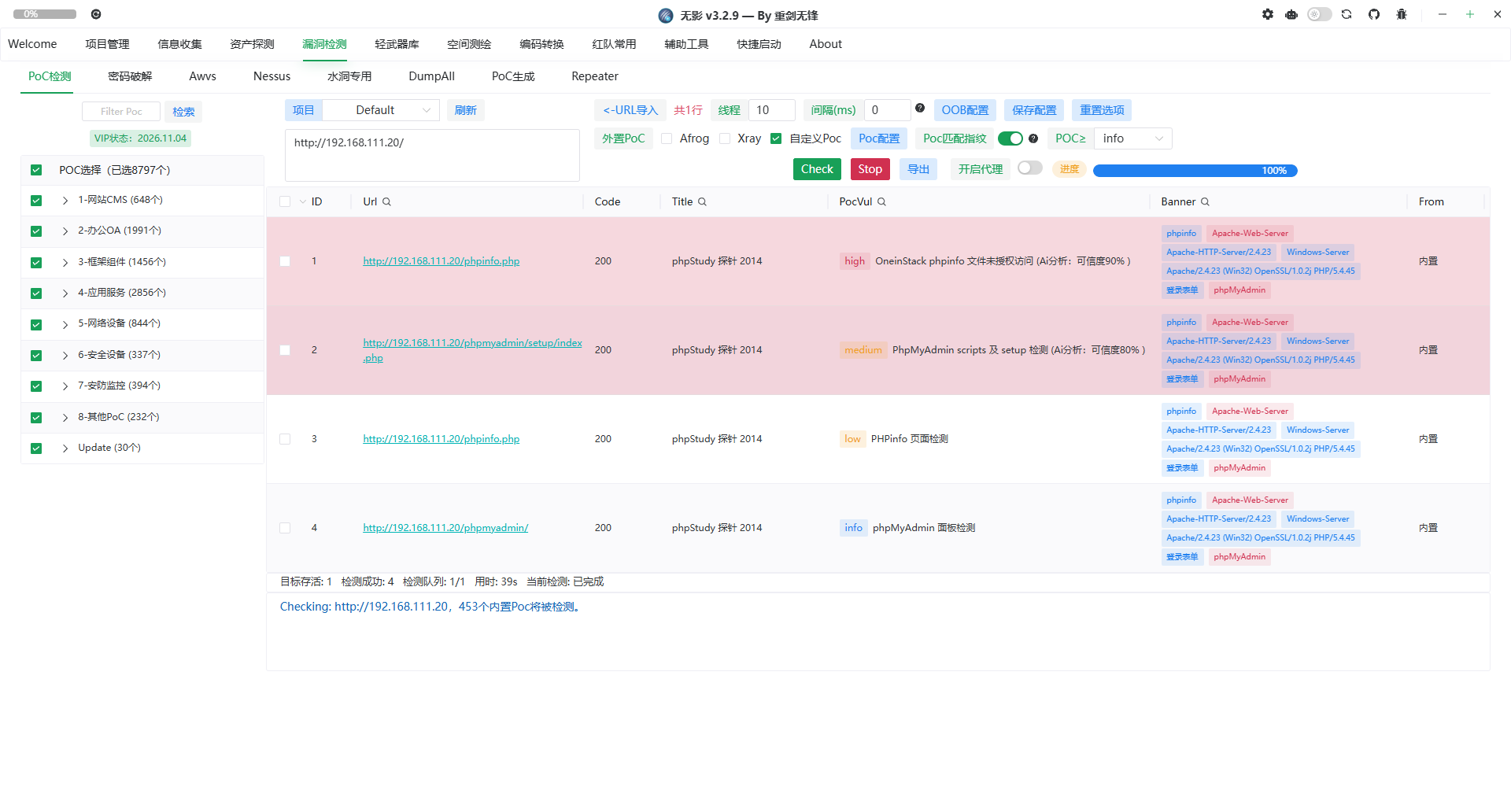
Task: Open the About menu tab
Action: click(x=826, y=44)
